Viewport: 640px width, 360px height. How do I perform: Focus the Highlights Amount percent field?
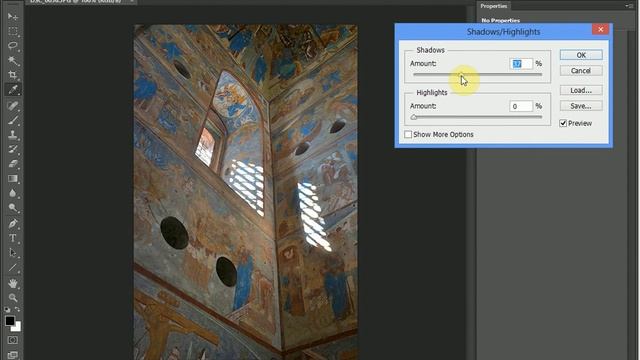(521, 106)
